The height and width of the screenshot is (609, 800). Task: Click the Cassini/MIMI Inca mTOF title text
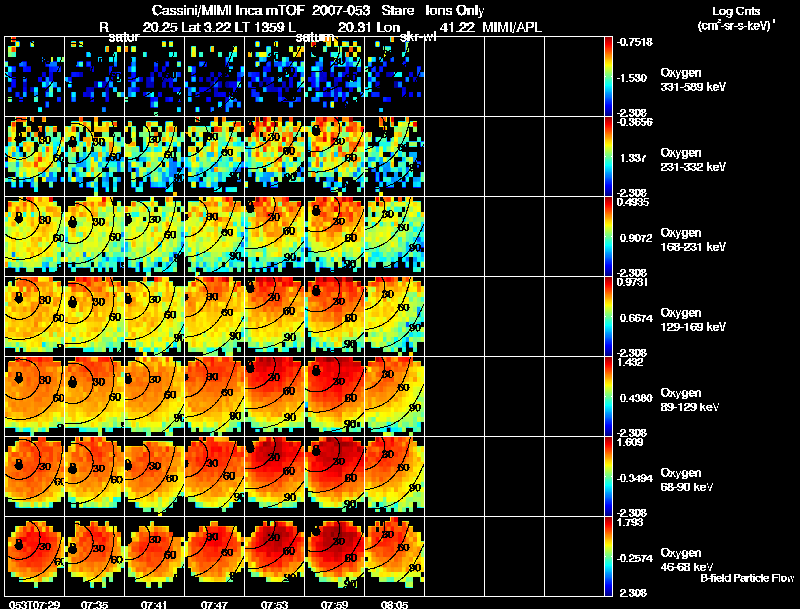(x=228, y=10)
